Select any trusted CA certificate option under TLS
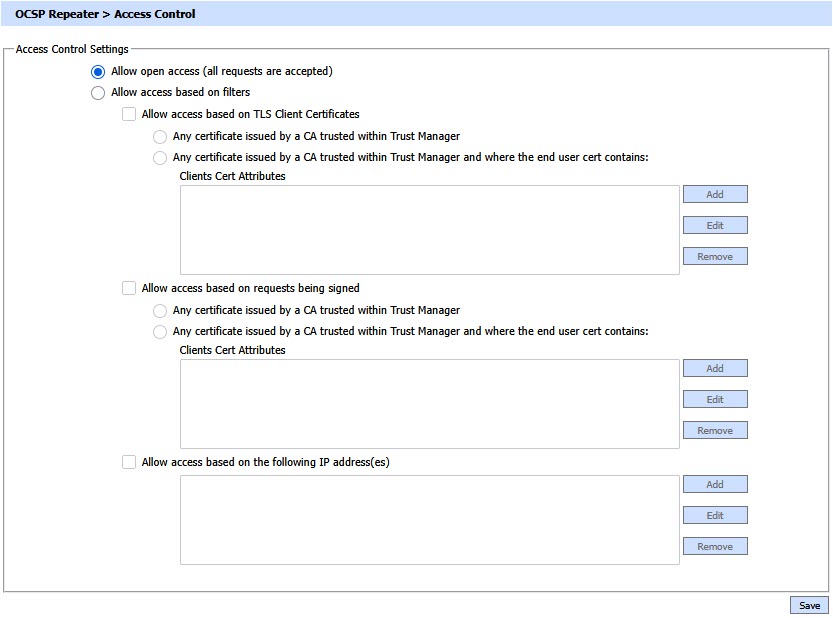Image resolution: width=833 pixels, height=618 pixels. [x=160, y=137]
